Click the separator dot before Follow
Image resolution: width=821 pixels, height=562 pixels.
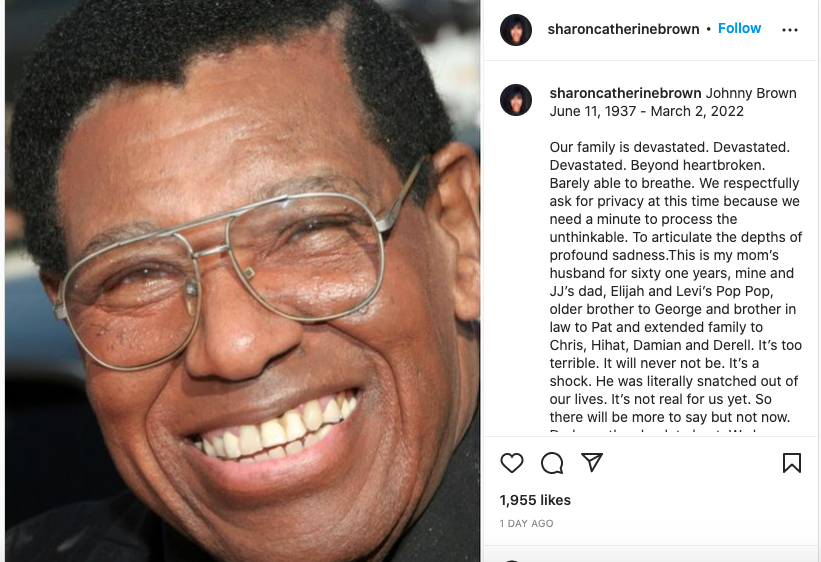[708, 29]
